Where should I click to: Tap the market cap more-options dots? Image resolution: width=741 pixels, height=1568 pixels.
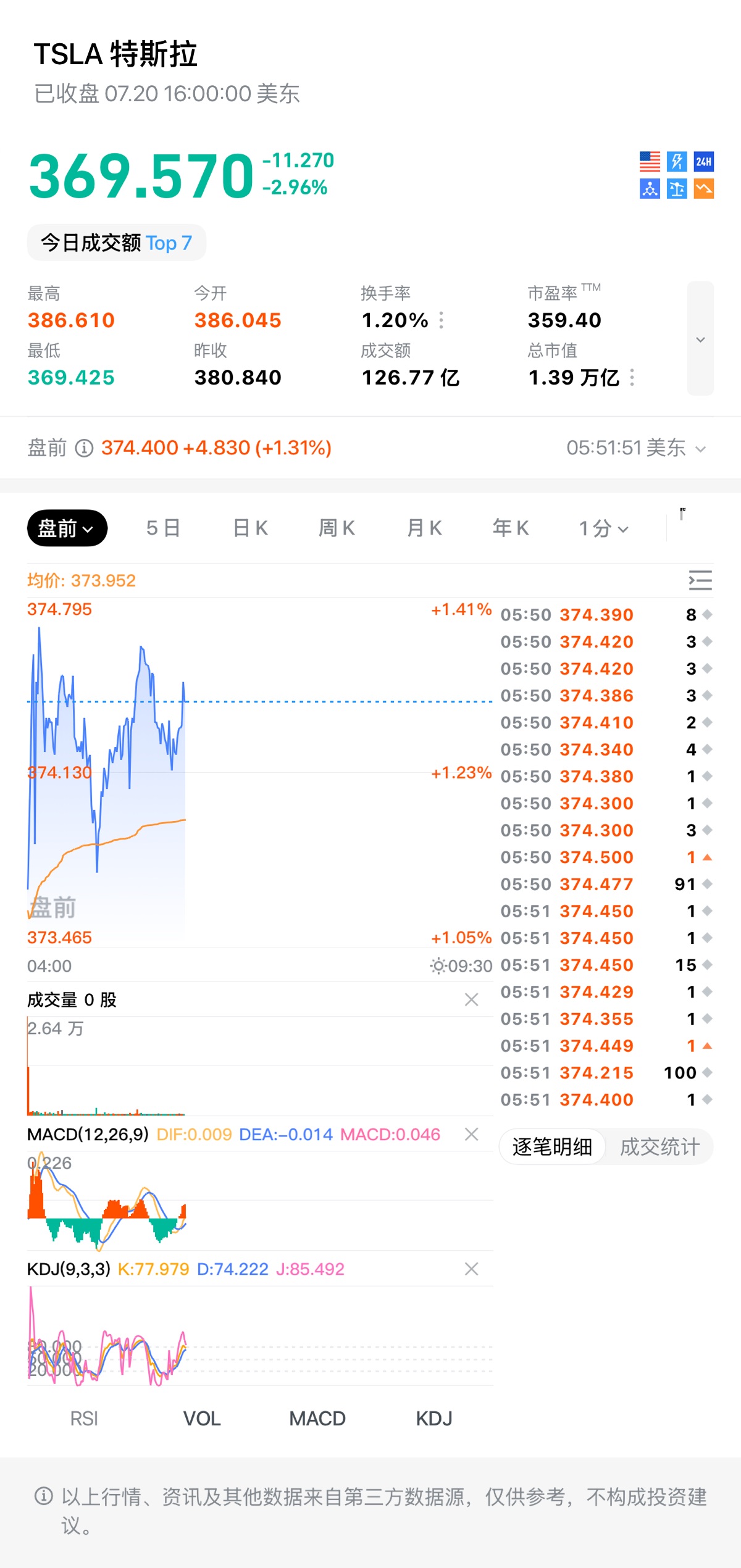(632, 377)
